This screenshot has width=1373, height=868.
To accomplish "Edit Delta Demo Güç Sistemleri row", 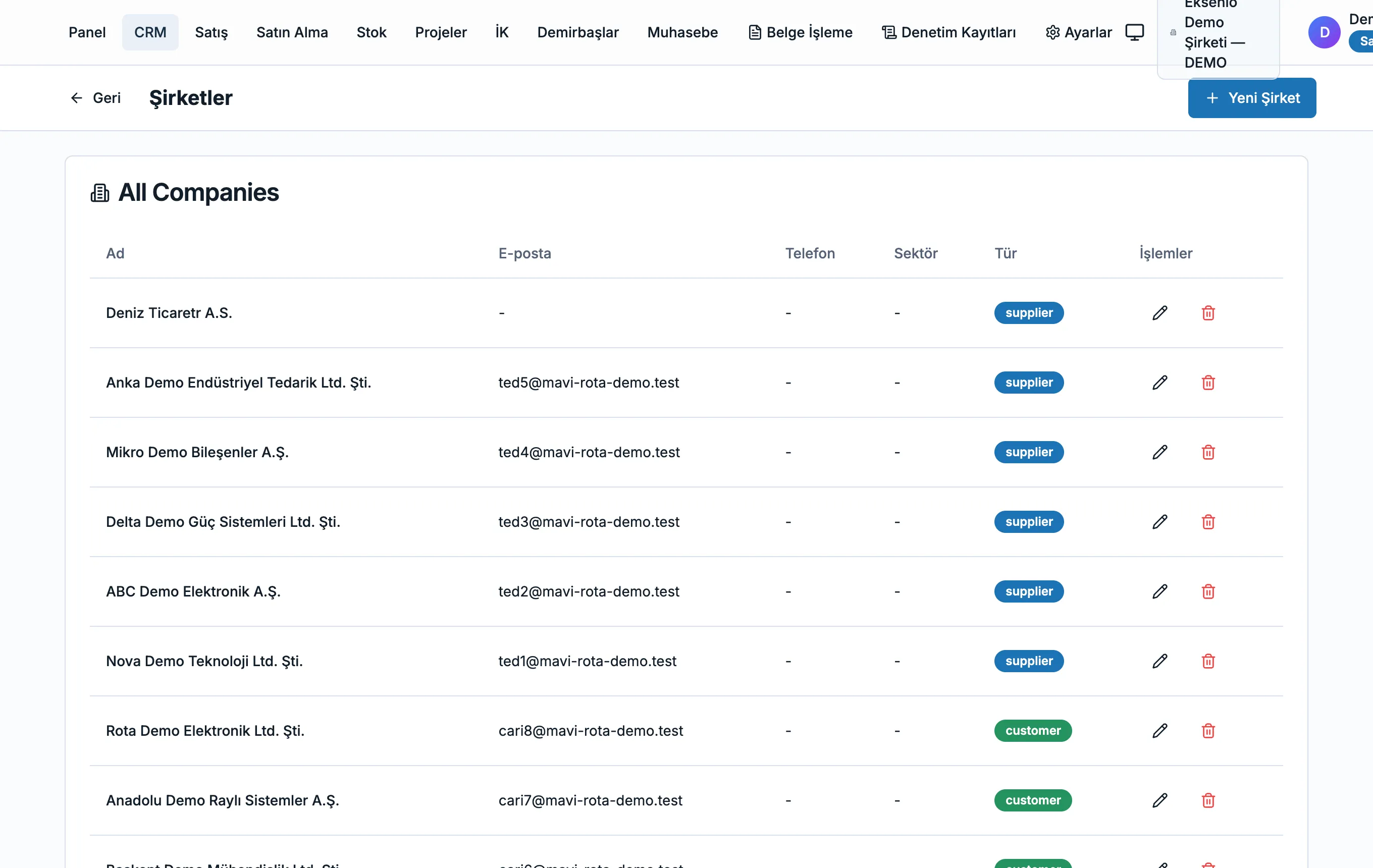I will 1160,521.
